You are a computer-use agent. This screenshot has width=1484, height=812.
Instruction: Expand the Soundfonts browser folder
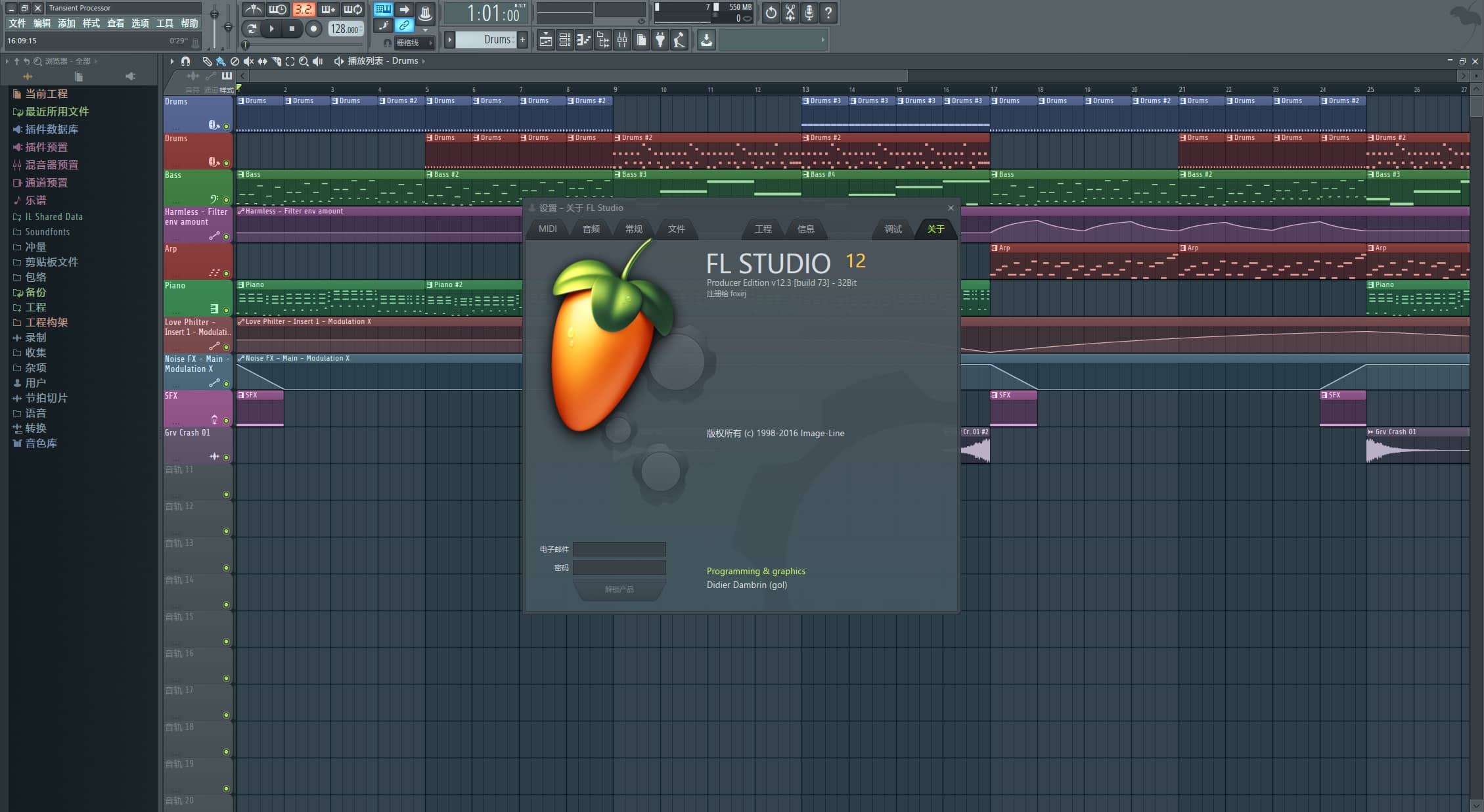click(x=47, y=232)
